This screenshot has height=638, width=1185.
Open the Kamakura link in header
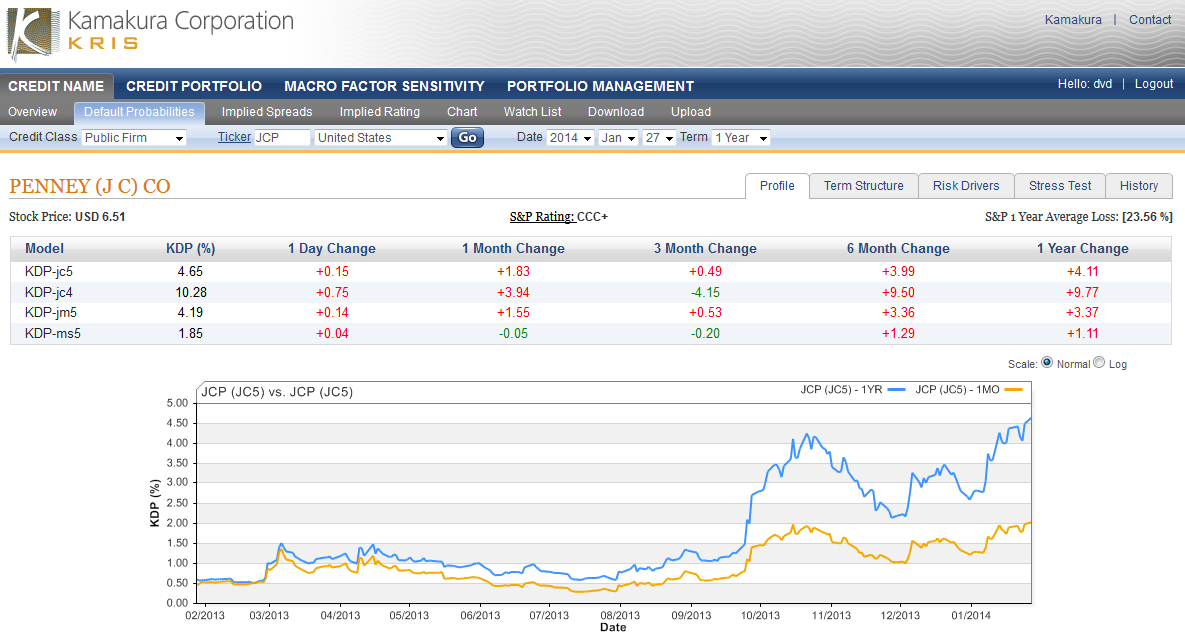pos(1073,20)
